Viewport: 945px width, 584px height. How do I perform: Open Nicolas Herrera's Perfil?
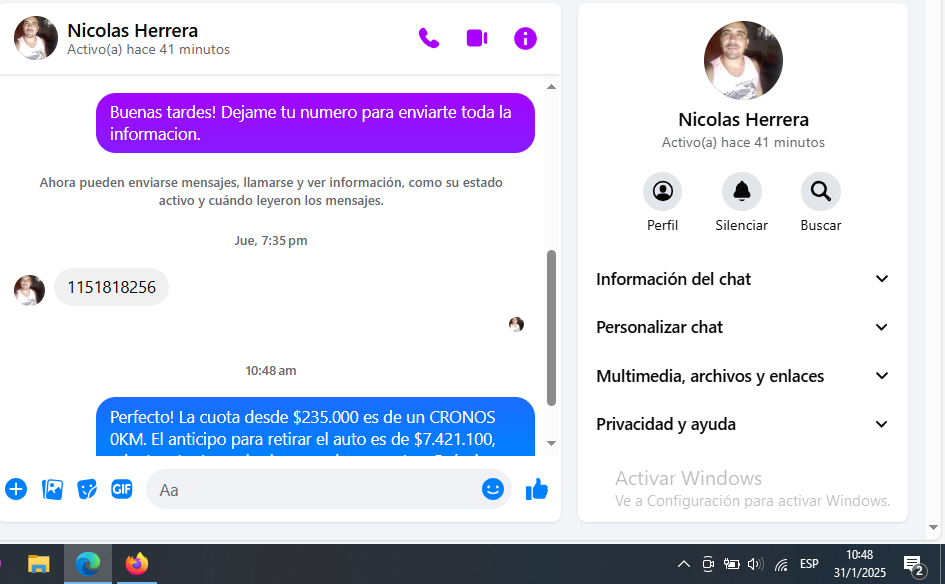(662, 191)
